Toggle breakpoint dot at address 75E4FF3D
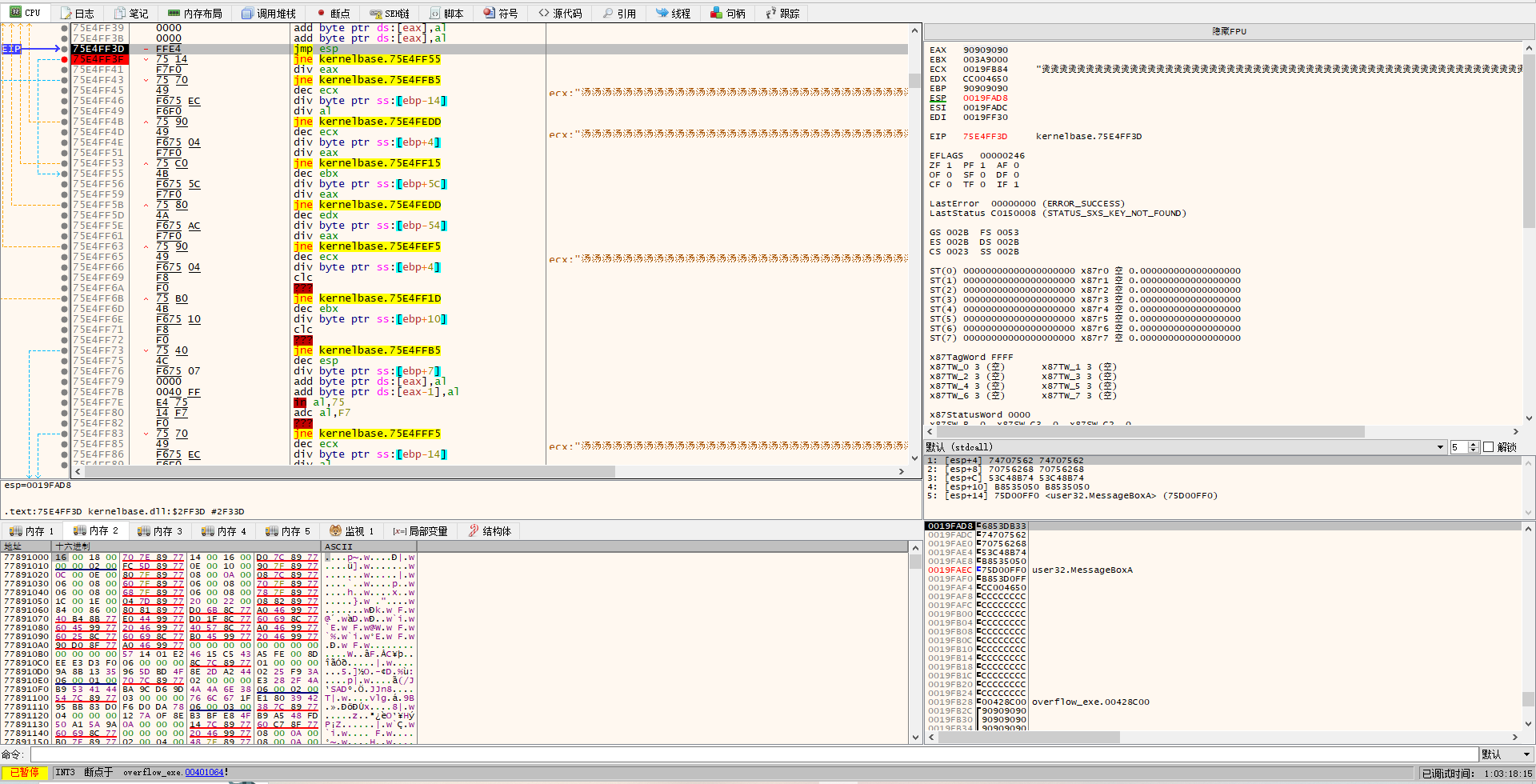This screenshot has width=1536, height=784. [x=65, y=49]
